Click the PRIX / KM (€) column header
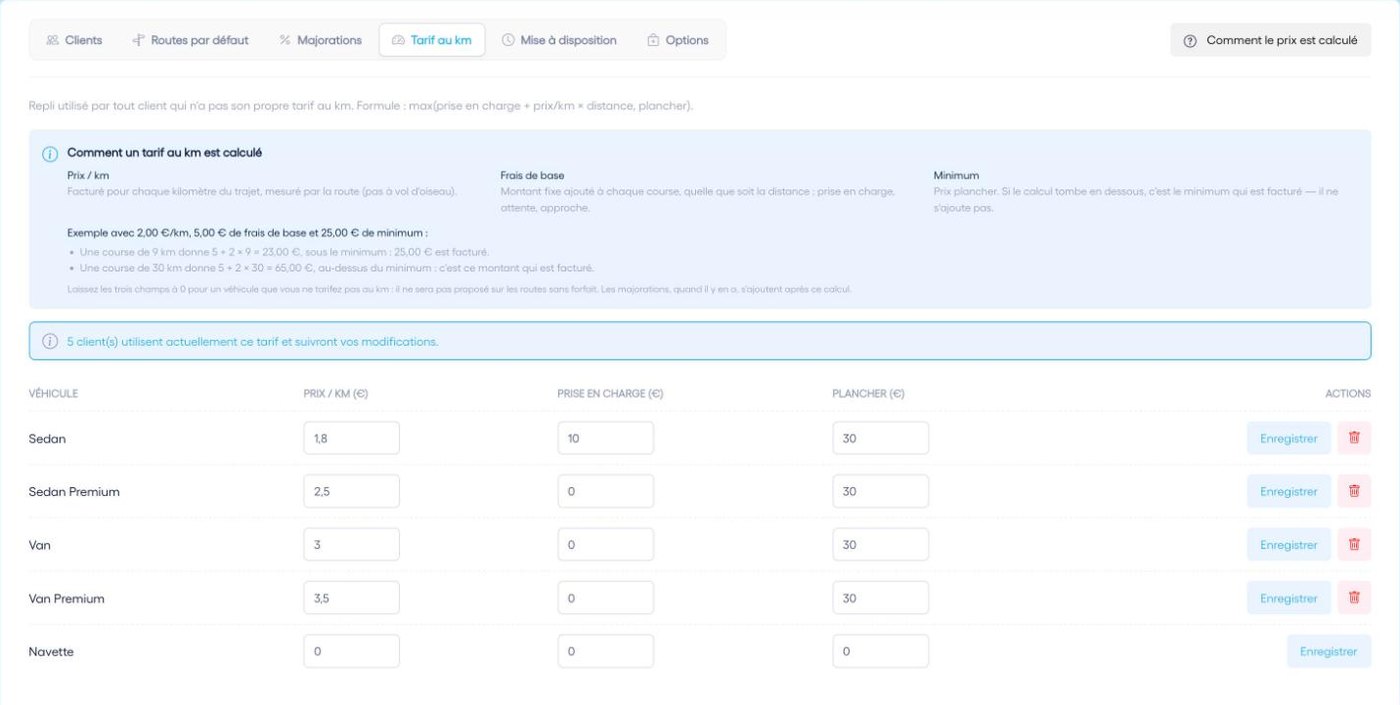Viewport: 1400px width, 705px height. (336, 394)
